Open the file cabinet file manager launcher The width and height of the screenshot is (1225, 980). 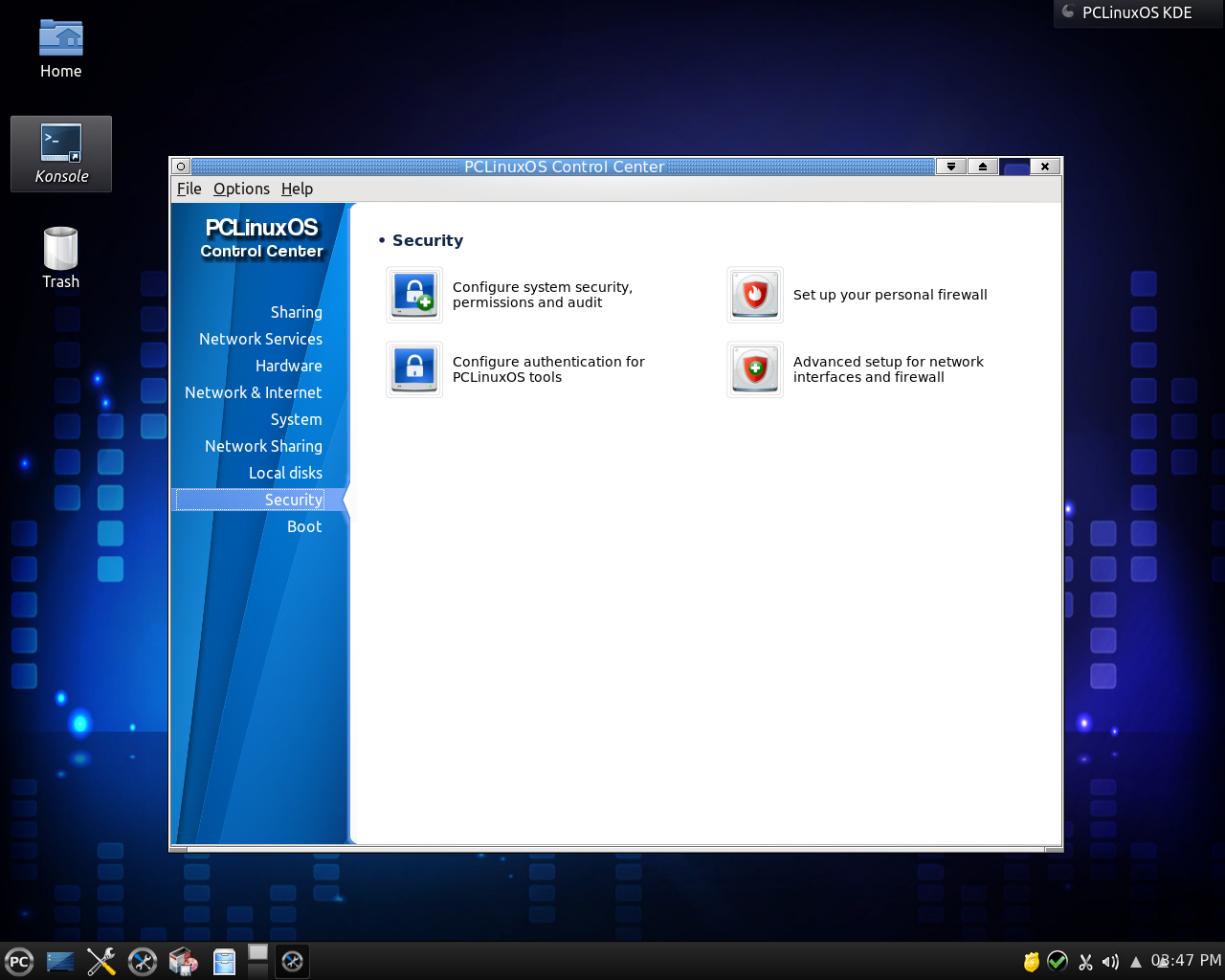click(x=224, y=962)
